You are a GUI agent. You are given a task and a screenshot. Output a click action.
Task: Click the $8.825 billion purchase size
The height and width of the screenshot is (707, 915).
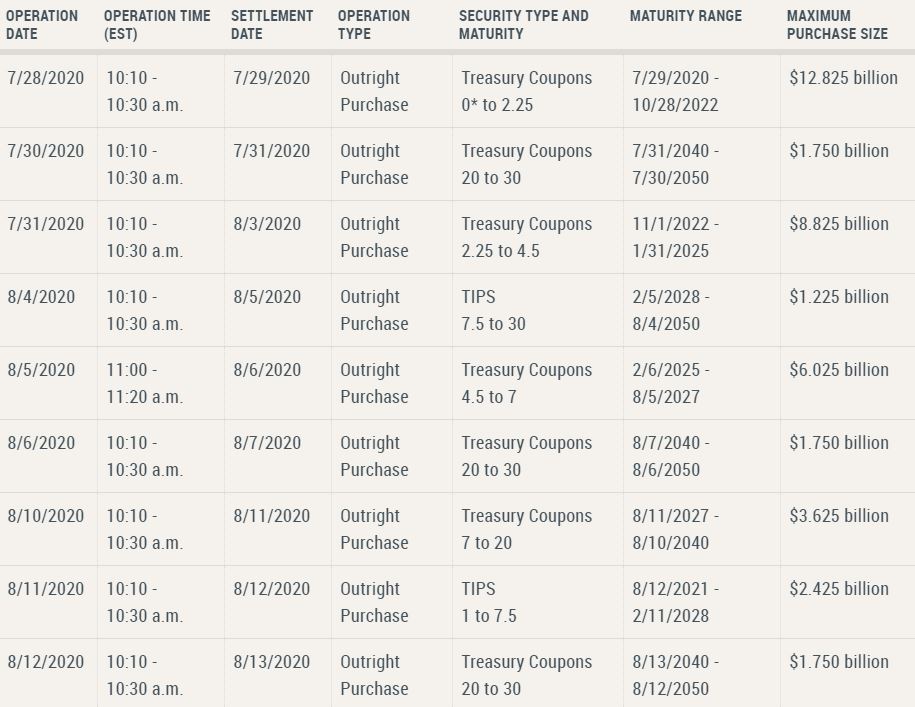pos(839,224)
